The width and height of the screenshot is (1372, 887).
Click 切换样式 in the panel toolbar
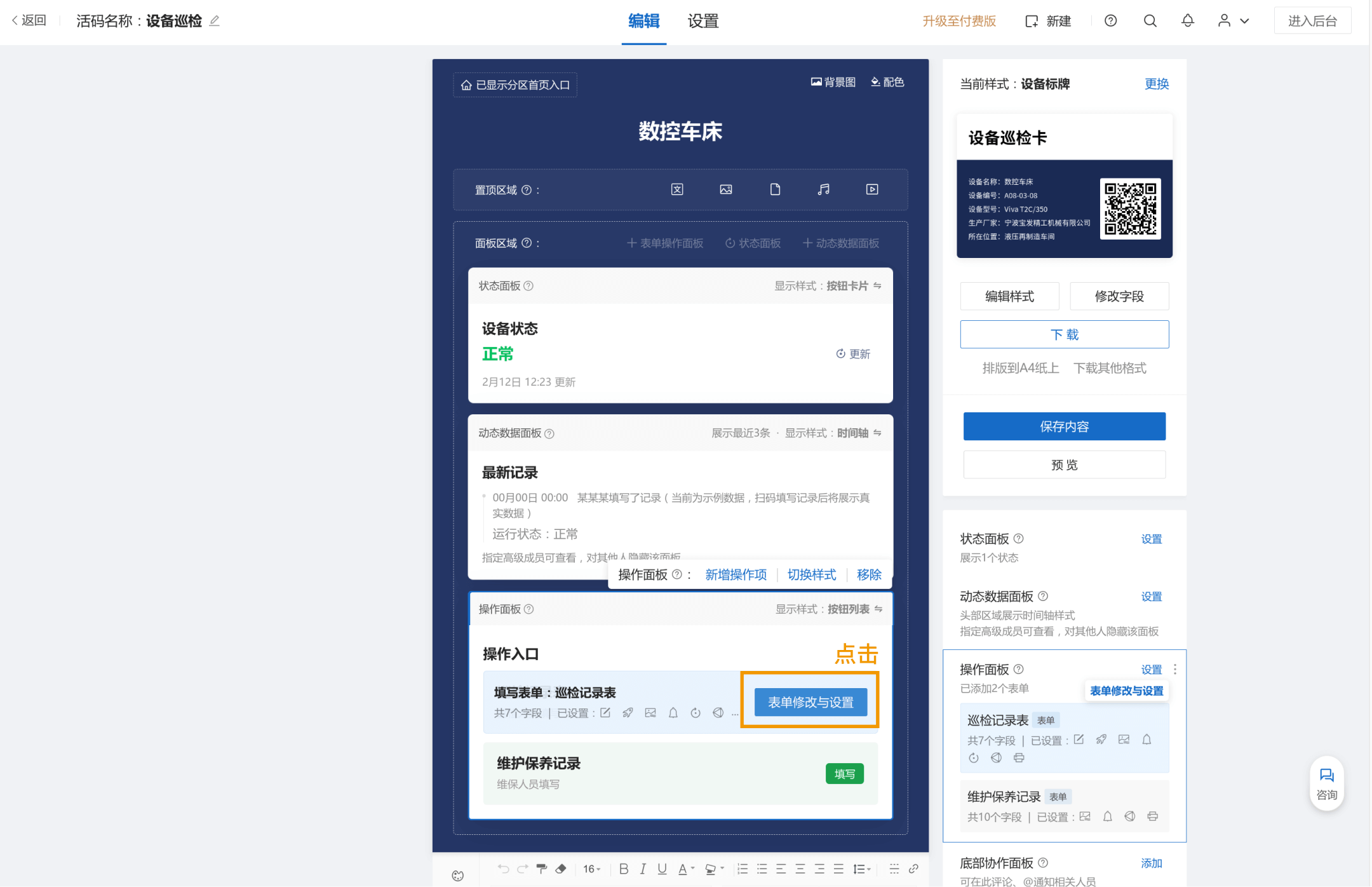[x=811, y=574]
